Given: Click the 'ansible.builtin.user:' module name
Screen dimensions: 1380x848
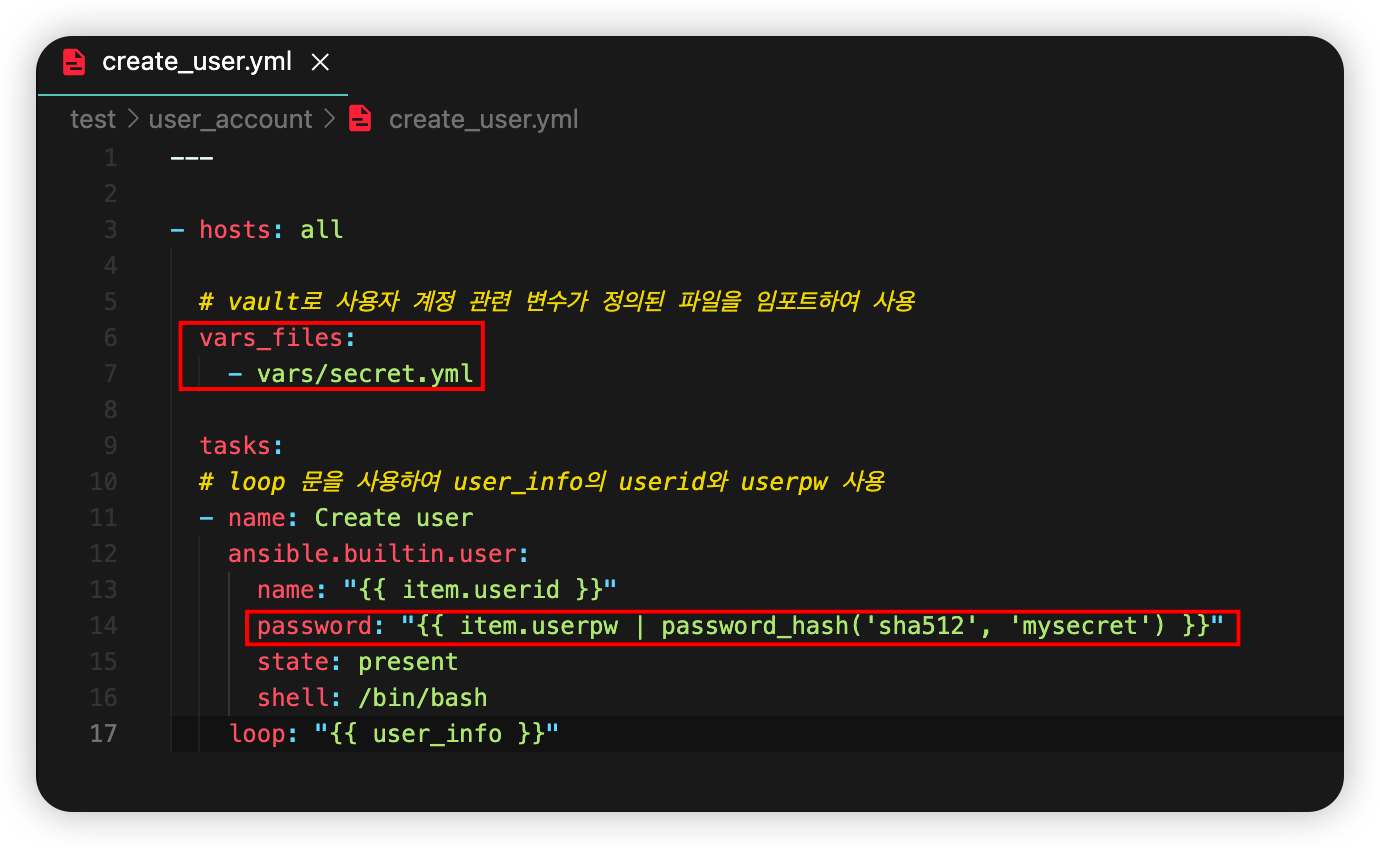Looking at the screenshot, I should [x=378, y=554].
